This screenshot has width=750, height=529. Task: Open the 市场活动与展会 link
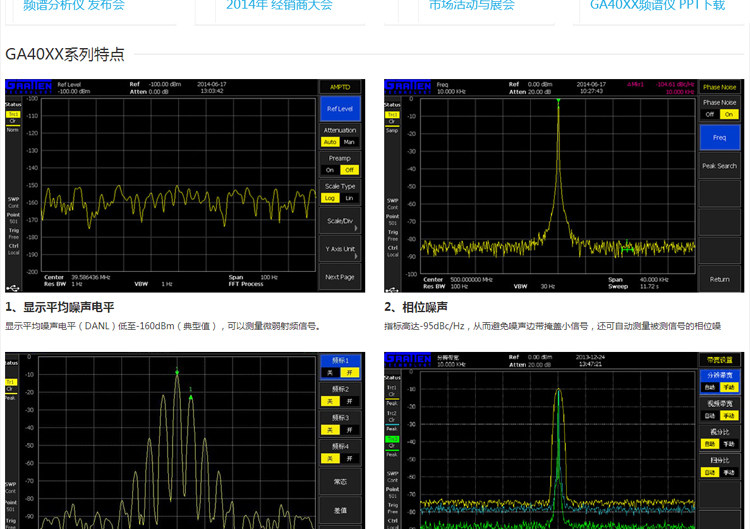pyautogui.click(x=472, y=5)
